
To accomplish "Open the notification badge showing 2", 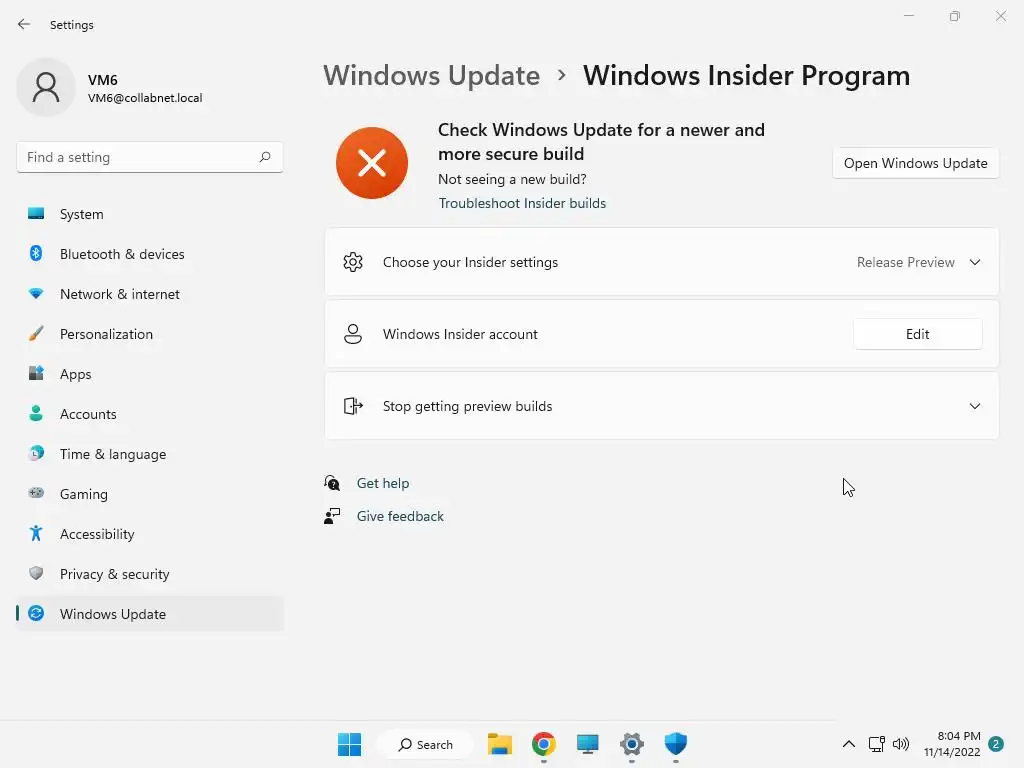I will (x=995, y=744).
